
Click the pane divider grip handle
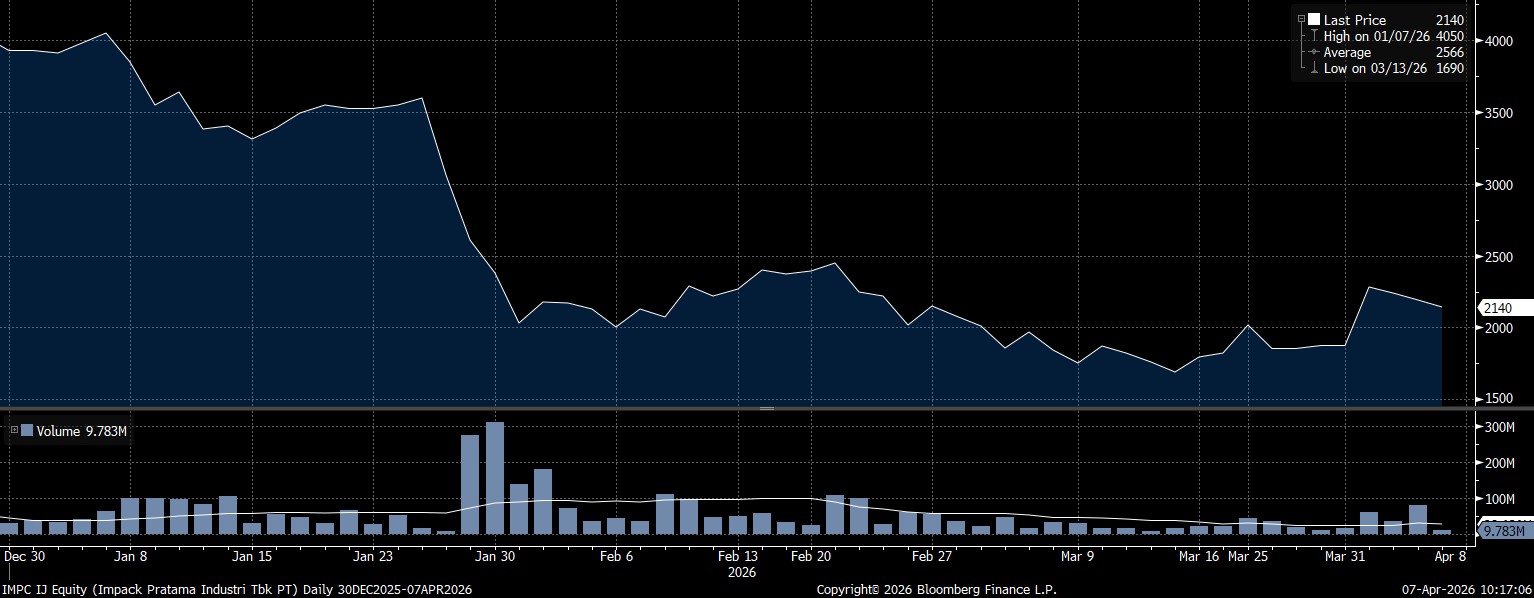click(x=767, y=409)
